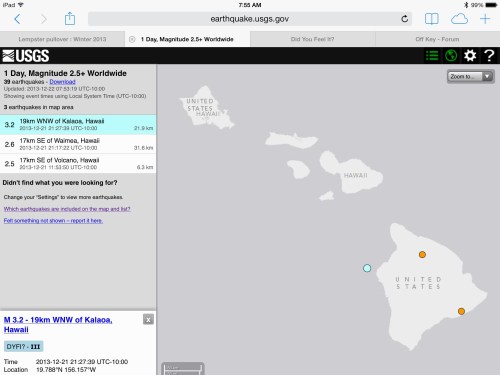Open the Safari share sheet icon
This screenshot has width=500, height=375.
click(70, 18)
